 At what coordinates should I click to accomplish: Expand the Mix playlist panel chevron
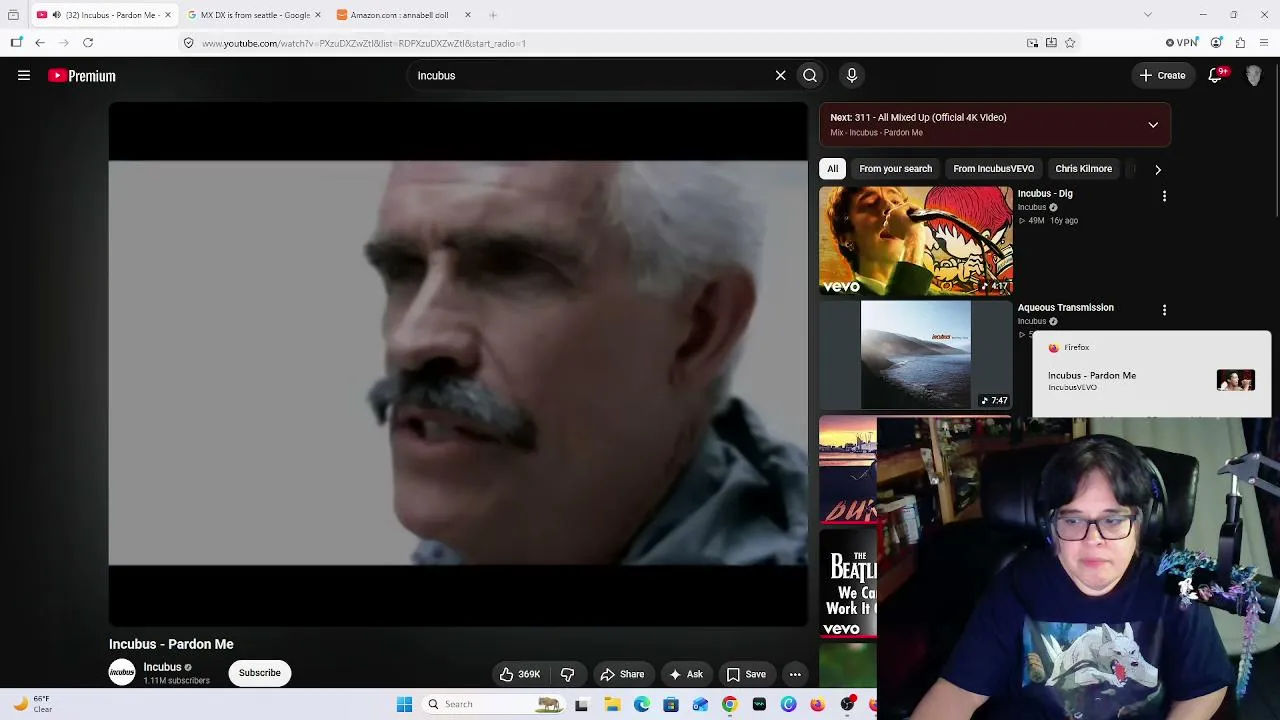point(1153,125)
